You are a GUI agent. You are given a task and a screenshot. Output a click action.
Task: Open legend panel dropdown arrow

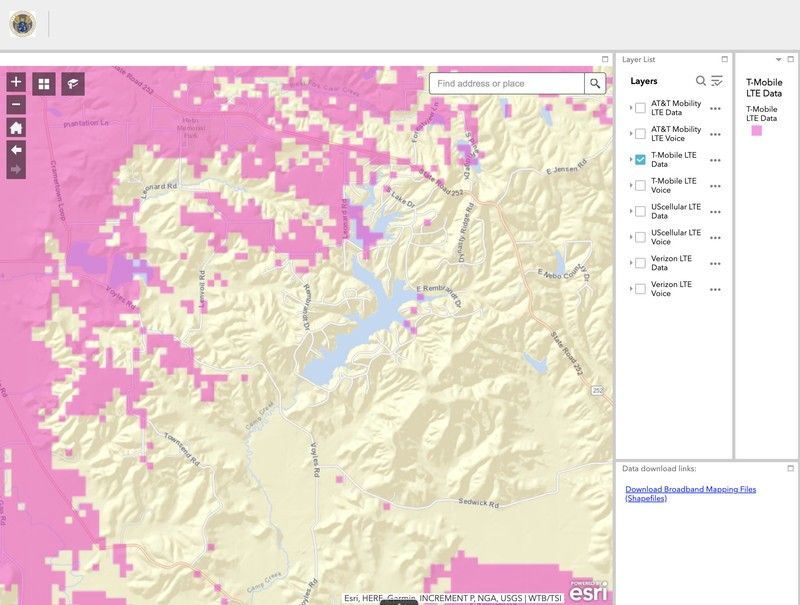coord(779,60)
